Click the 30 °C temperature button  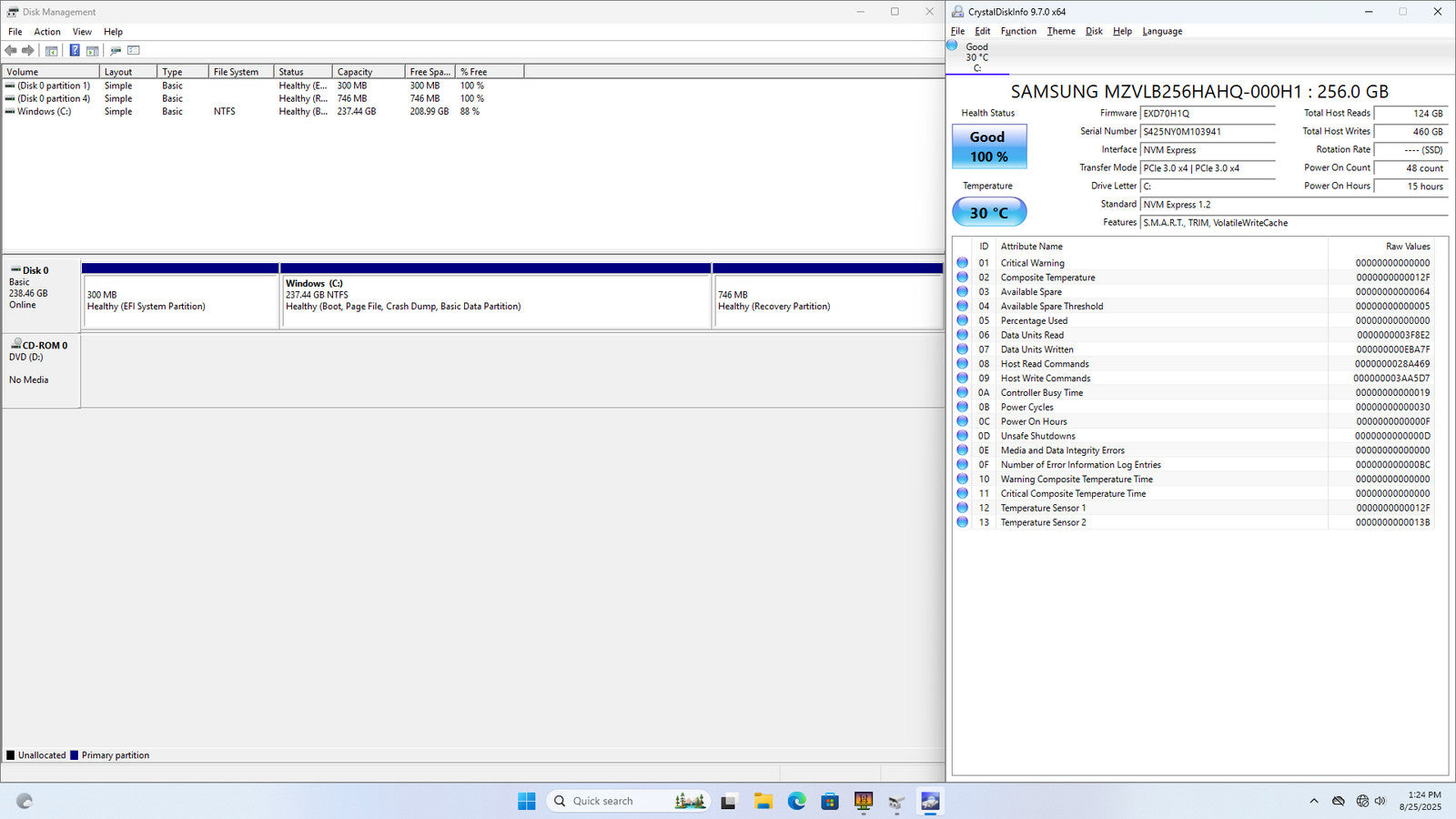(x=988, y=212)
